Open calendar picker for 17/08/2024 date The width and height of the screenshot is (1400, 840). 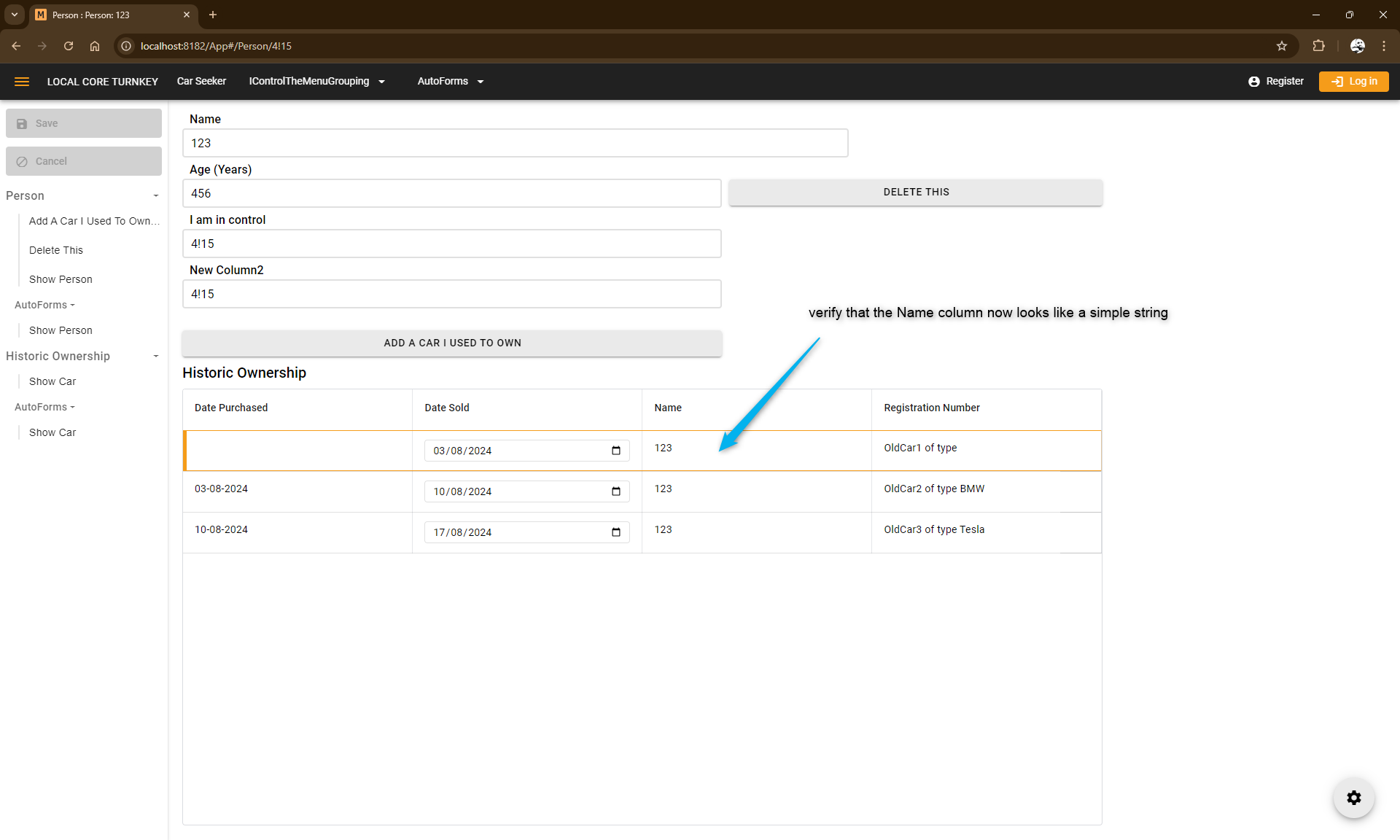pos(616,532)
